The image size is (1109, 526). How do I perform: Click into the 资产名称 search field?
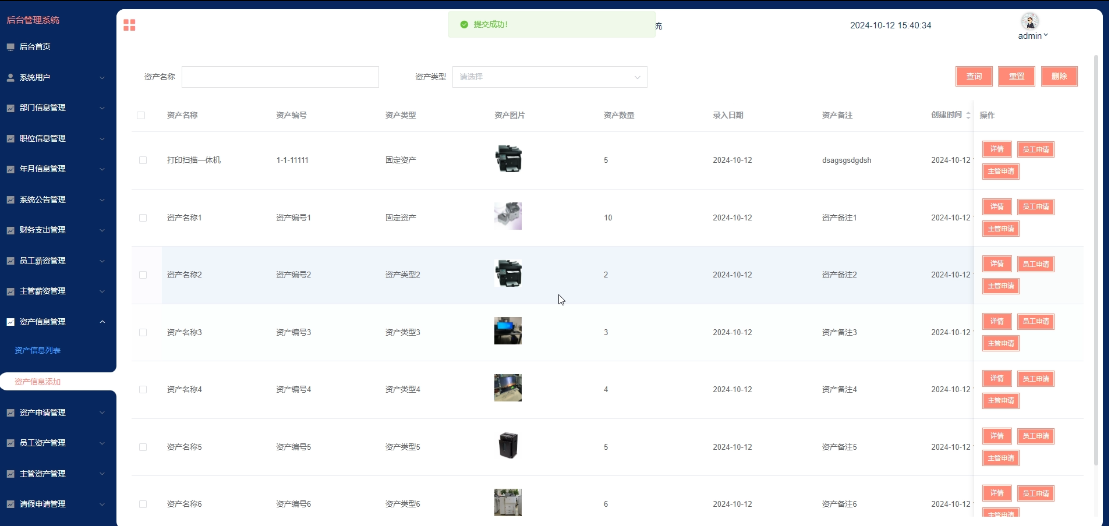[280, 77]
